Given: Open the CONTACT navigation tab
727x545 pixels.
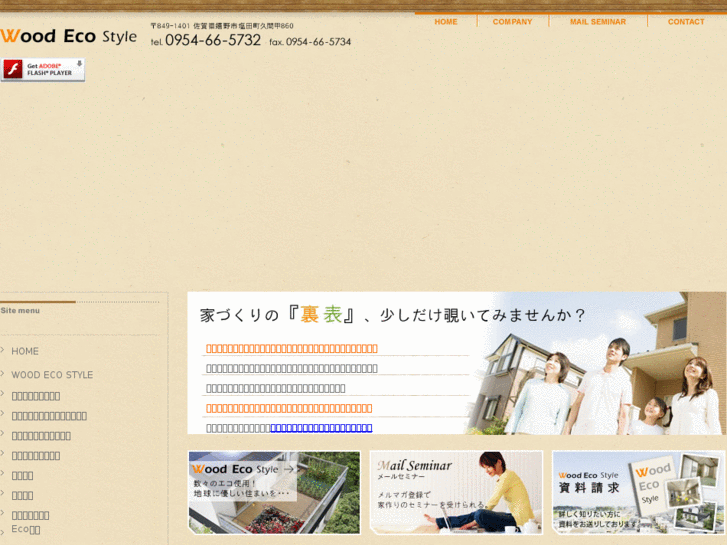Looking at the screenshot, I should coord(686,22).
